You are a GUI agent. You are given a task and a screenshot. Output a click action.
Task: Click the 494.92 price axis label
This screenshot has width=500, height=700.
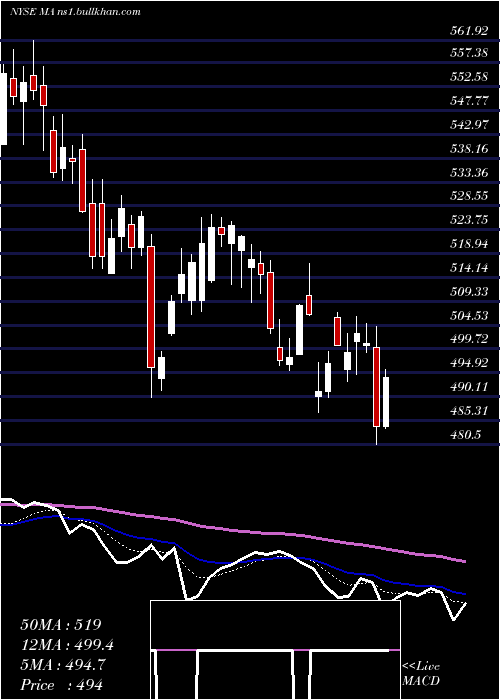click(x=468, y=363)
